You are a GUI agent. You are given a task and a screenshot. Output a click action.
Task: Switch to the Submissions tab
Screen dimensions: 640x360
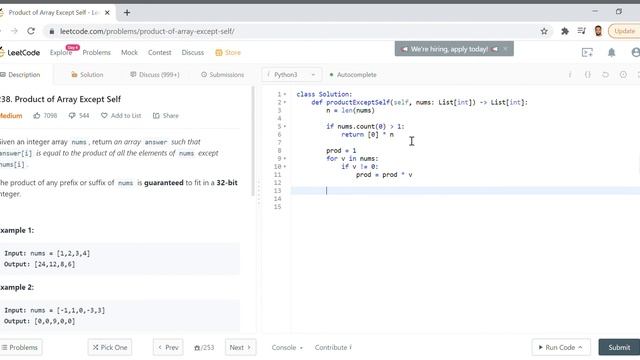(x=222, y=75)
